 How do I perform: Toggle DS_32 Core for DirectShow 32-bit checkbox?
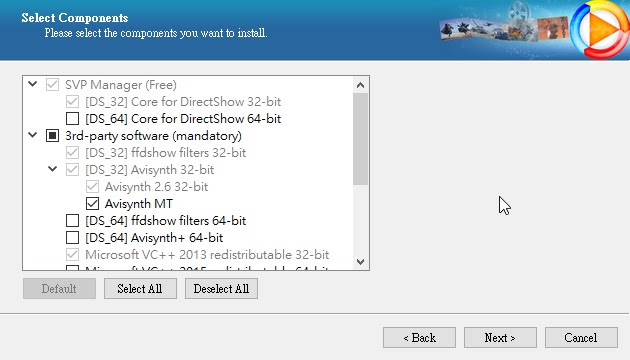[72, 102]
